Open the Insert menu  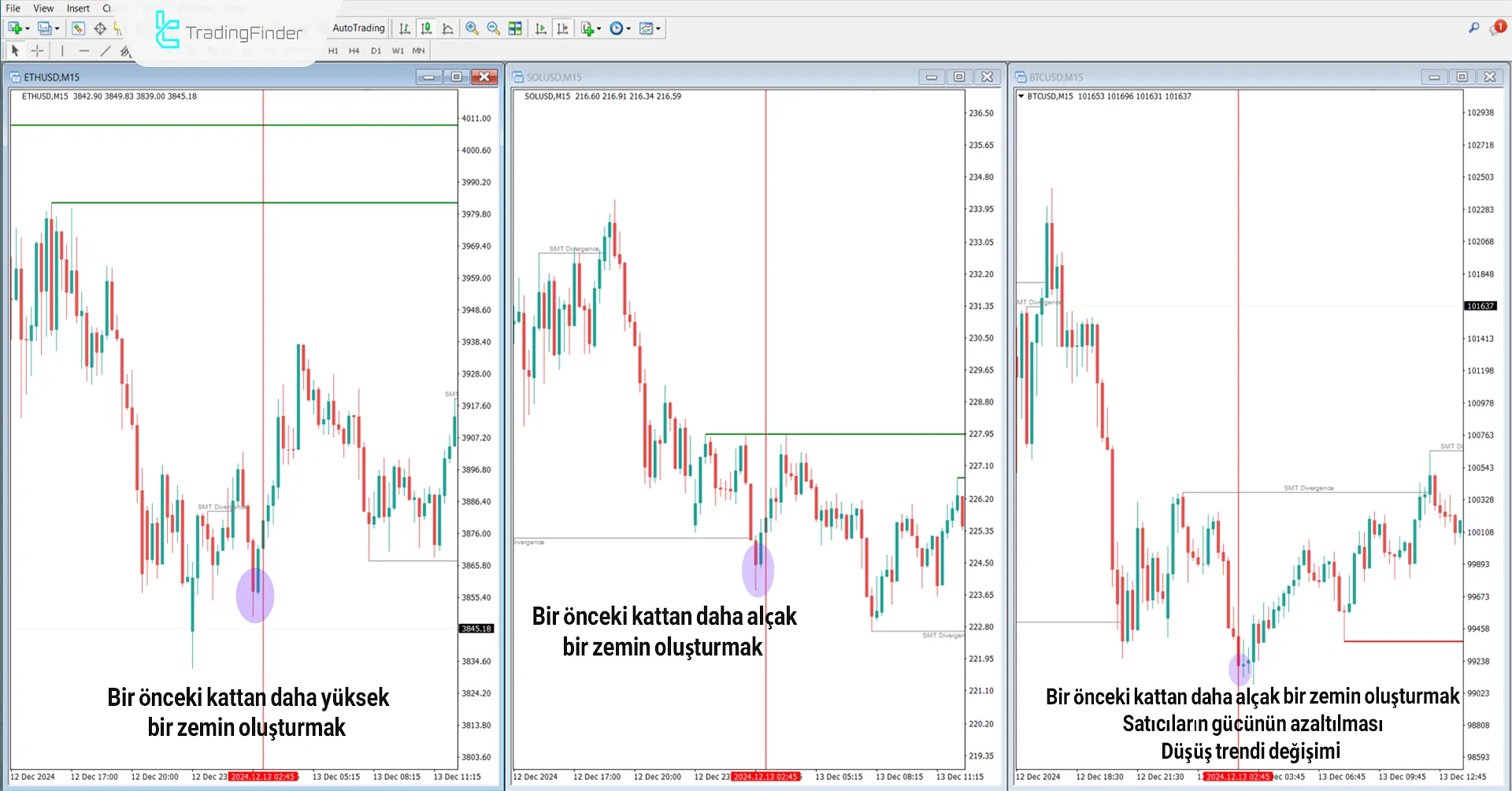point(78,8)
